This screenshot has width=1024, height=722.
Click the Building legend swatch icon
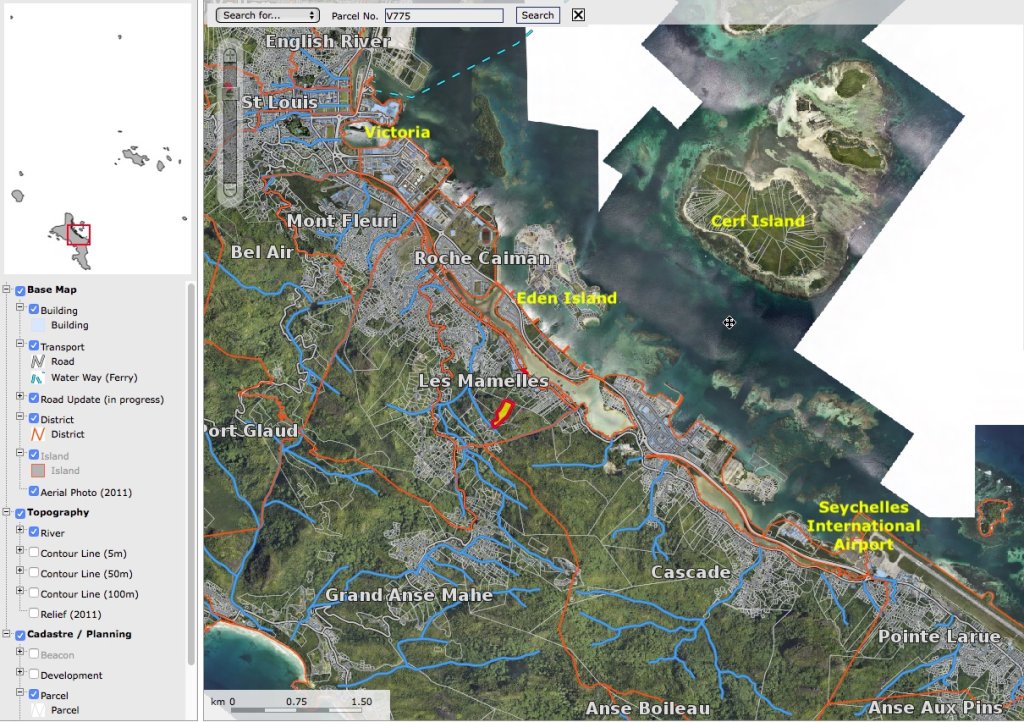(x=38, y=325)
